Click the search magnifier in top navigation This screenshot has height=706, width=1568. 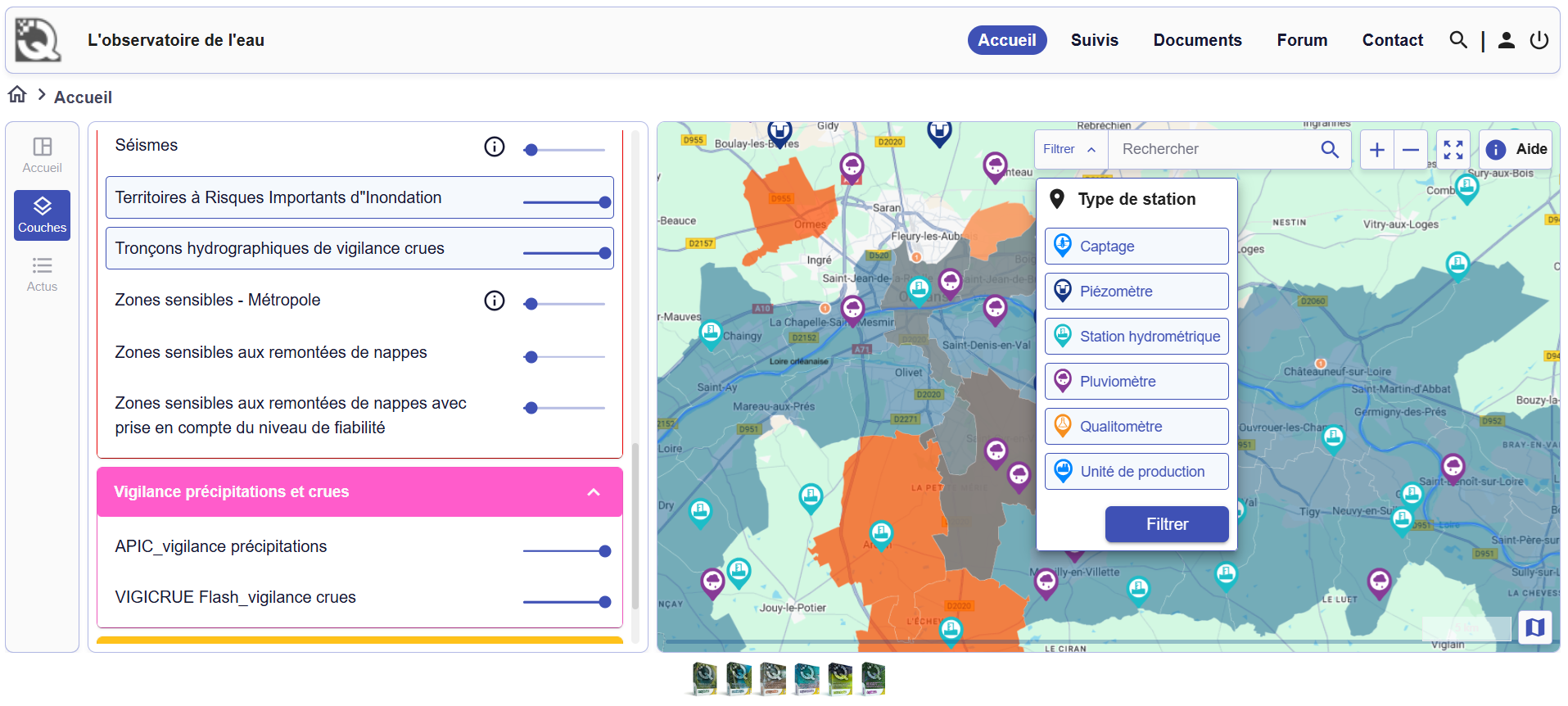point(1457,40)
